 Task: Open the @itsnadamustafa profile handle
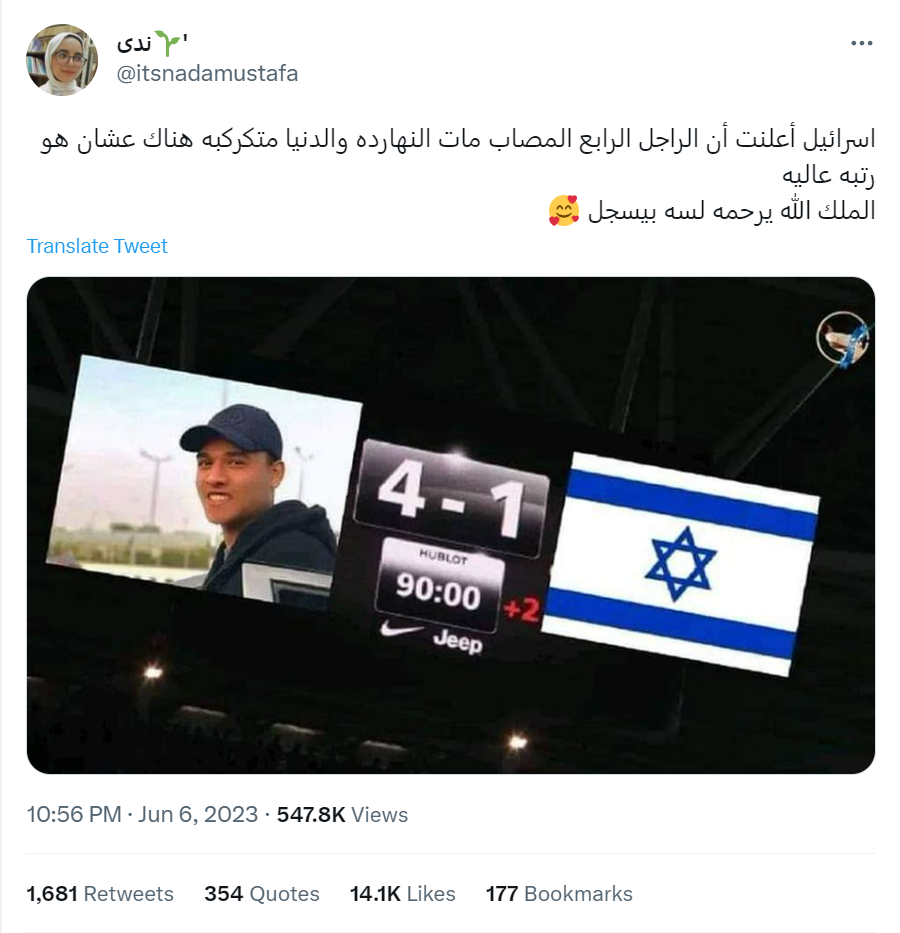[x=207, y=74]
